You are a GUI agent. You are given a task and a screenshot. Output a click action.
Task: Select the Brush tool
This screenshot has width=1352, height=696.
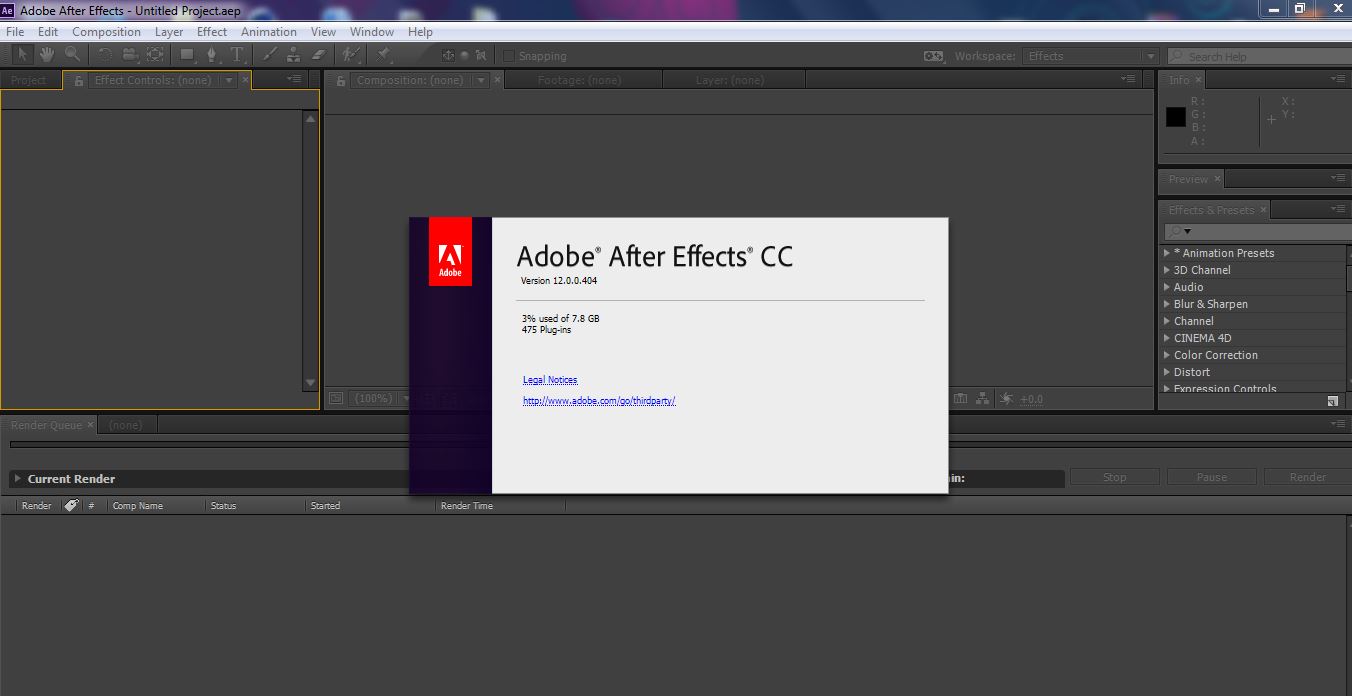pos(269,55)
